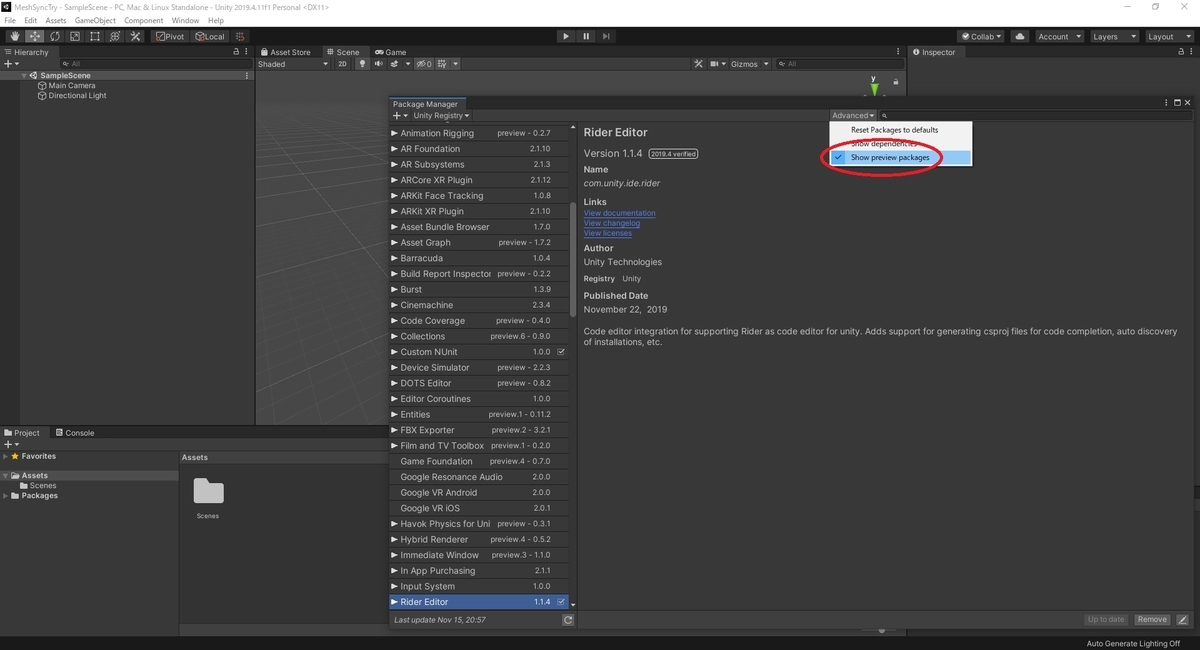Switch to the Asset Store tab
1200x650 pixels.
click(x=285, y=52)
